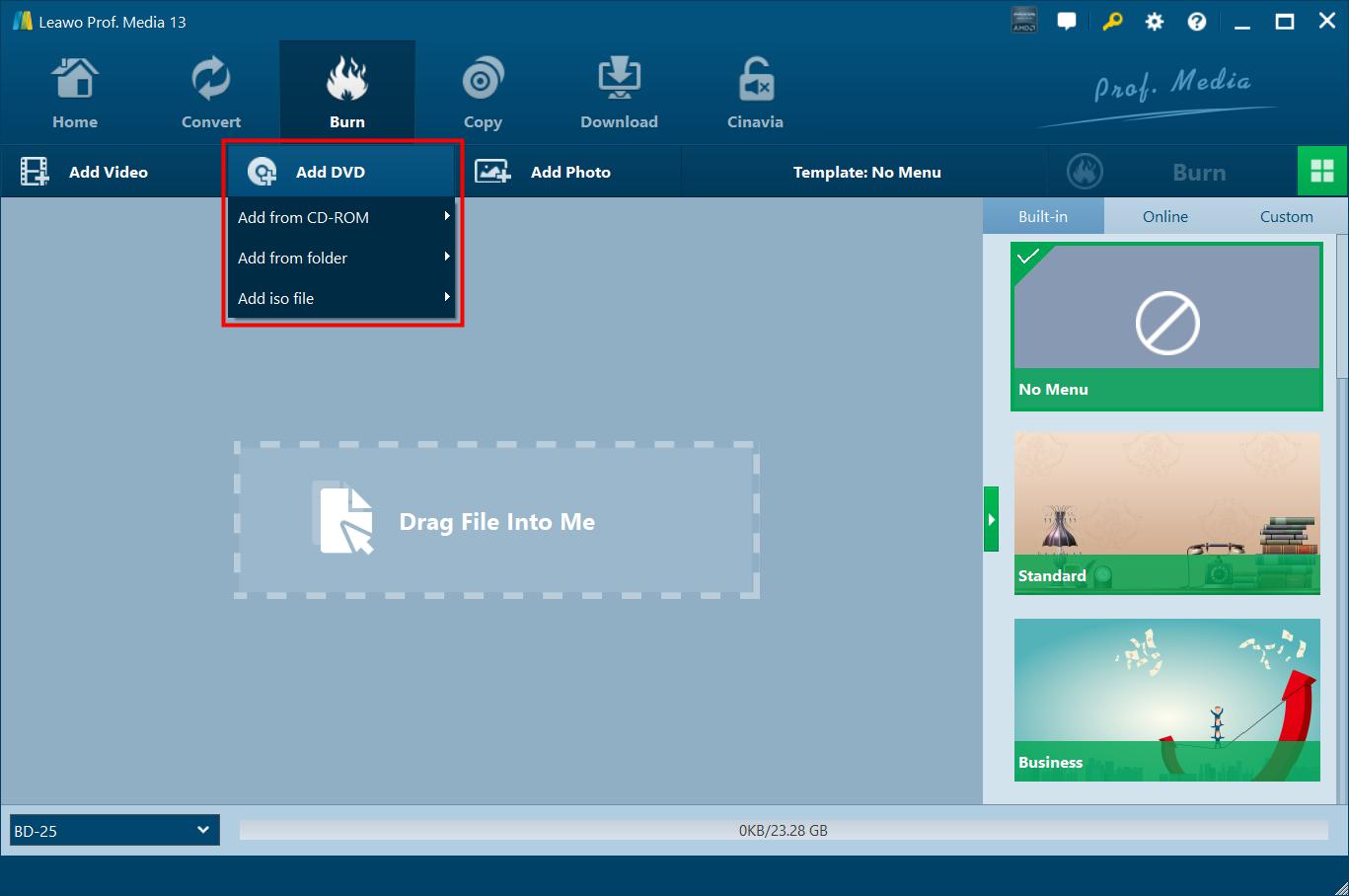Open the Copy disc module

point(483,93)
